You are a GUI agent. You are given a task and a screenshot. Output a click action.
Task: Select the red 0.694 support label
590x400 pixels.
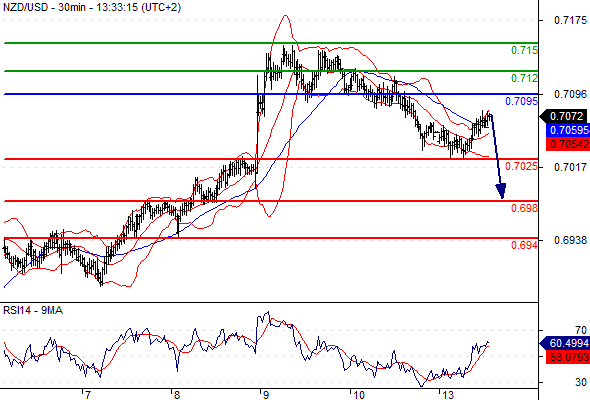pos(524,245)
